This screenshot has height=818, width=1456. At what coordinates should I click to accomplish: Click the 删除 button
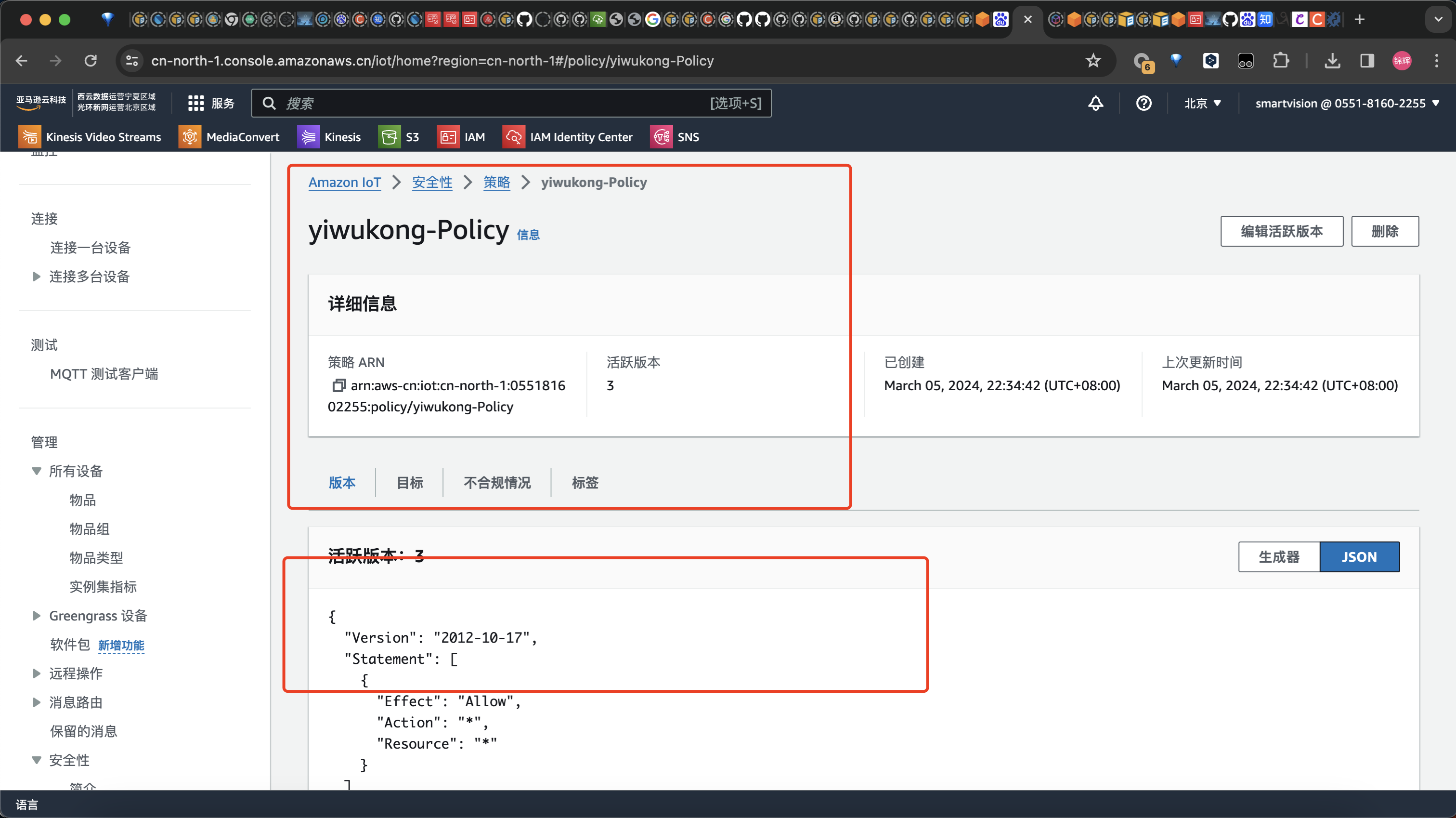1385,231
